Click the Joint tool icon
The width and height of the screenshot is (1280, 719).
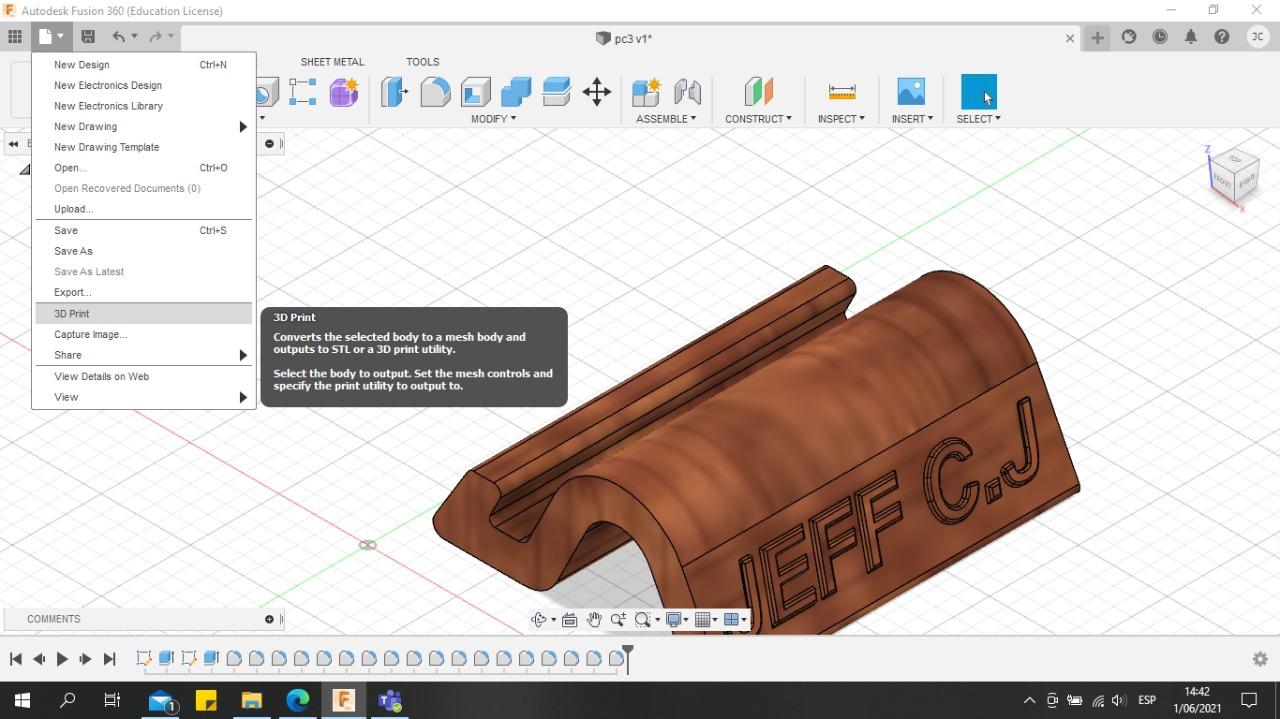point(687,92)
